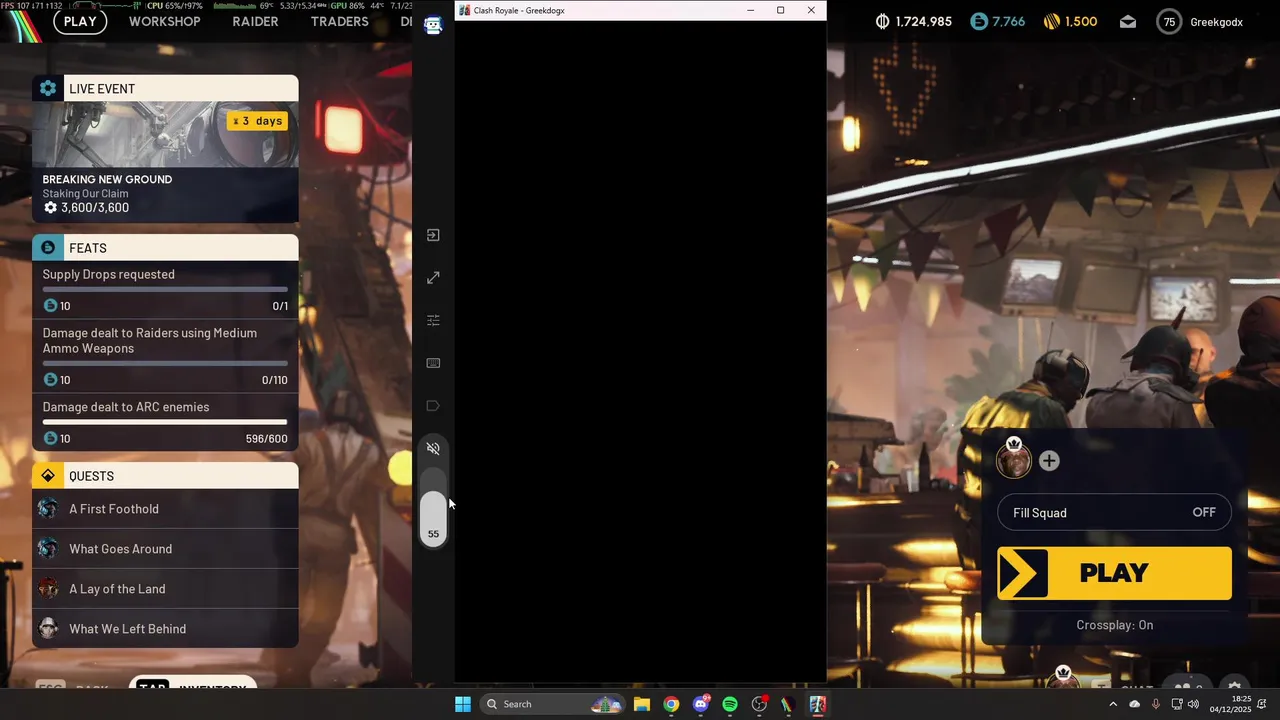Open the What We Left Behind quest
Viewport: 1280px width, 720px height.
point(165,629)
